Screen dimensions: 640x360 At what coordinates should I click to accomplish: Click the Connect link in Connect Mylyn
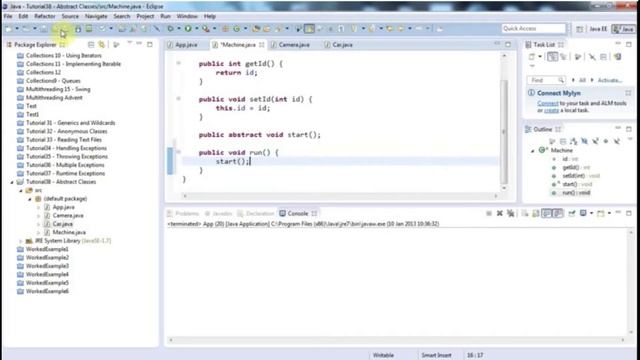click(x=548, y=103)
